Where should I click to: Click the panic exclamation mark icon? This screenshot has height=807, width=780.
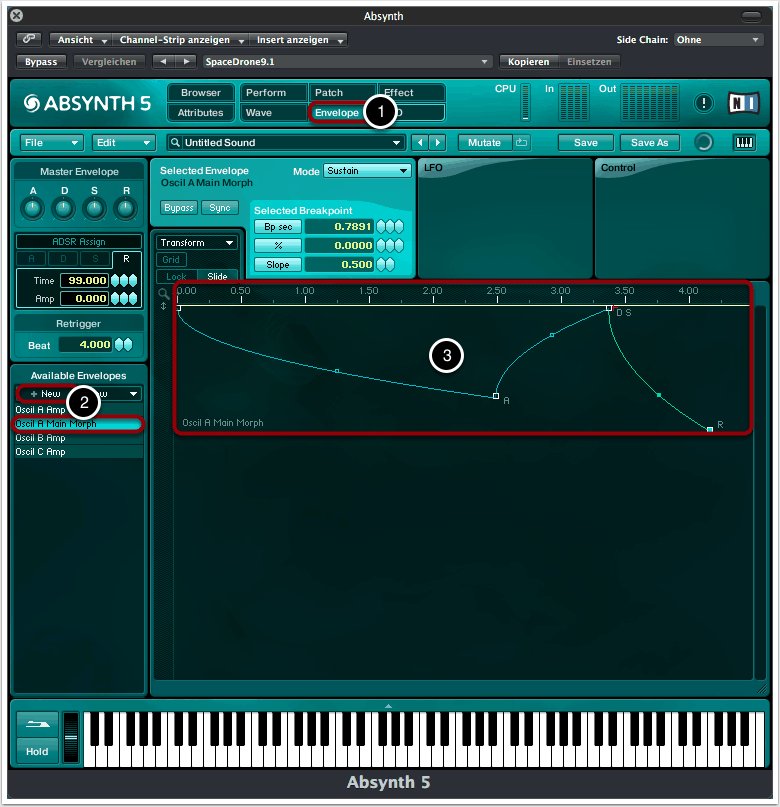pos(704,103)
